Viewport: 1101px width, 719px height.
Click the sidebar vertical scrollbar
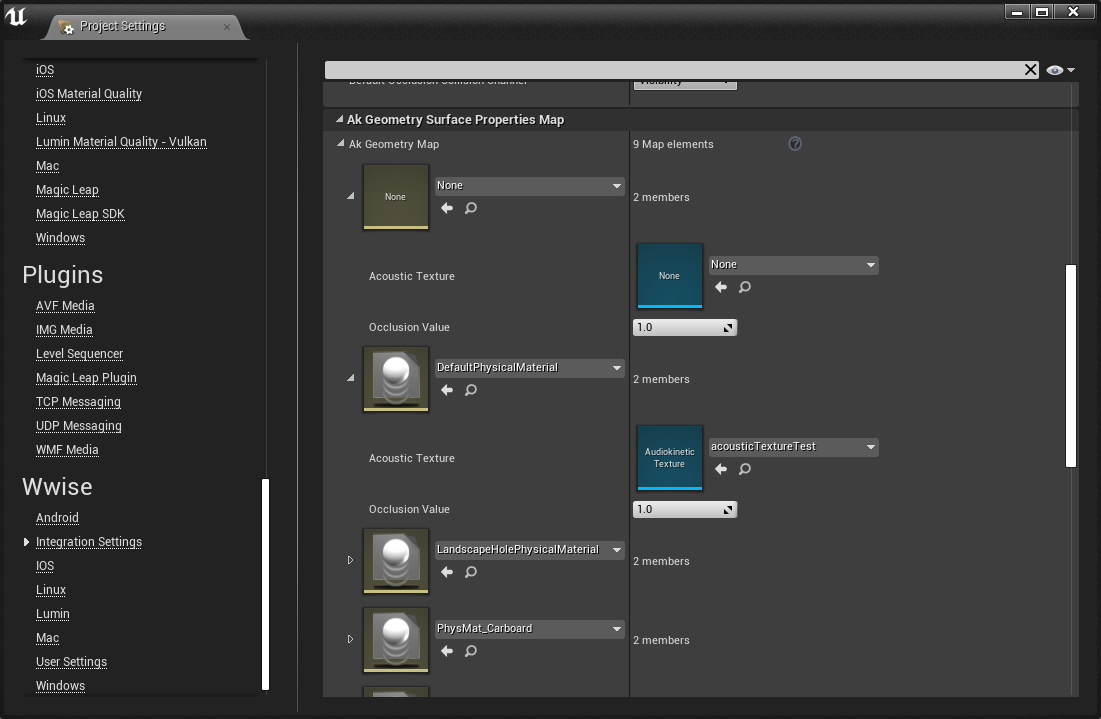tap(265, 584)
